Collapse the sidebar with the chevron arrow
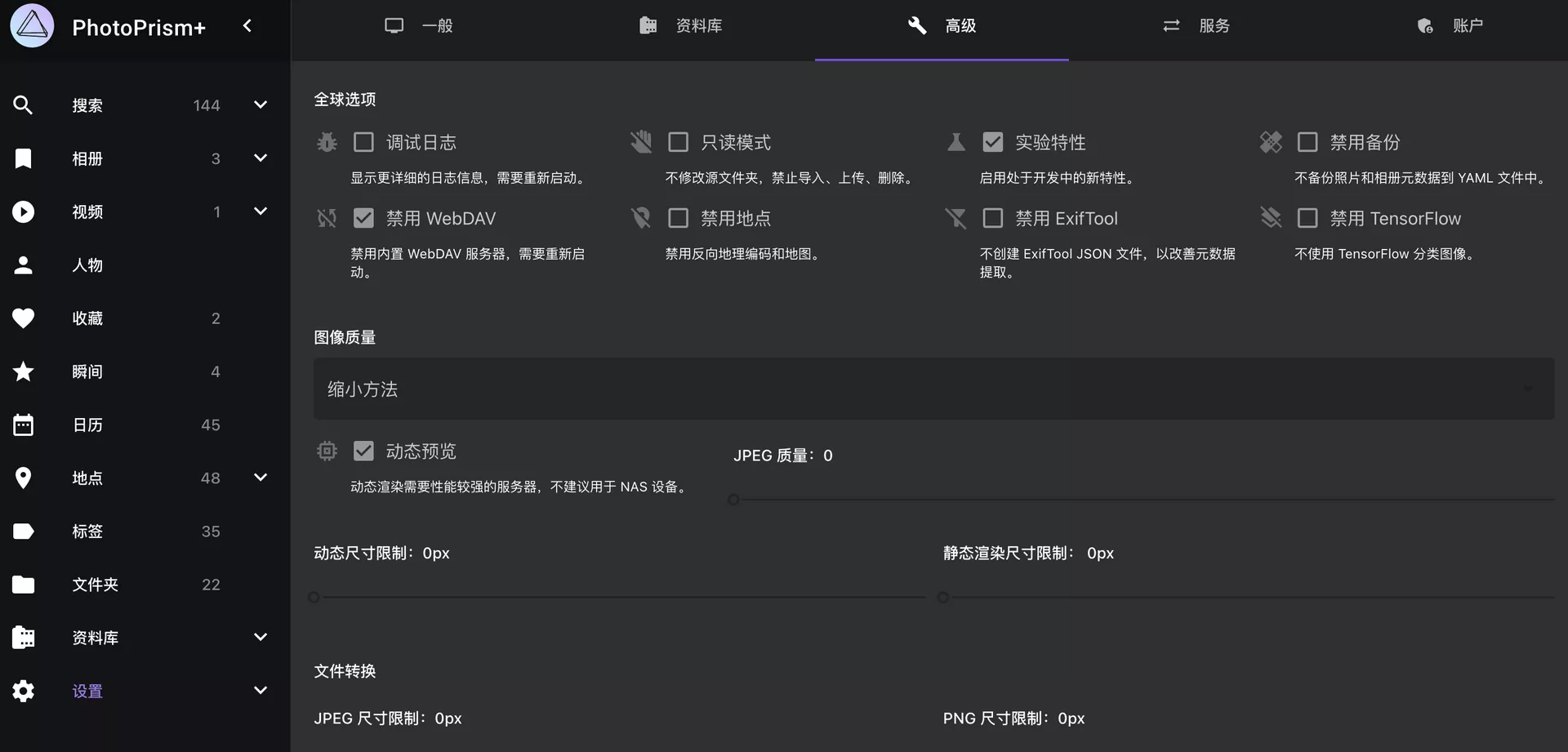This screenshot has height=752, width=1568. (247, 26)
